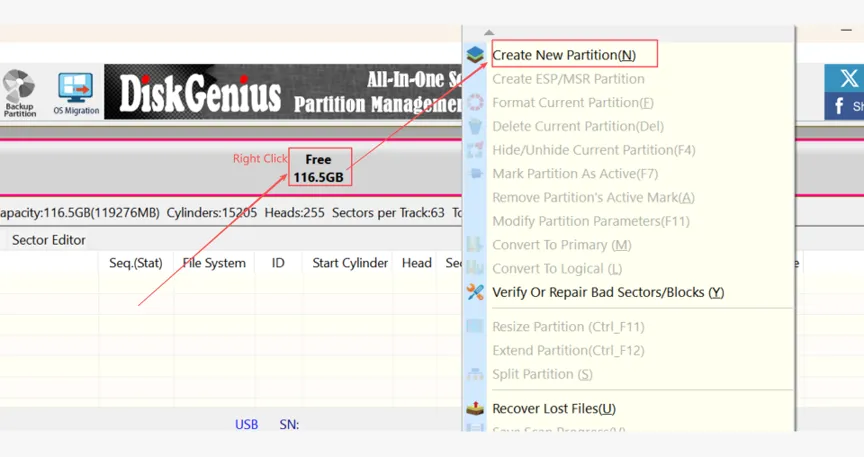The image size is (864, 457).
Task: Click the Heads:255 disk info text
Action: (294, 213)
